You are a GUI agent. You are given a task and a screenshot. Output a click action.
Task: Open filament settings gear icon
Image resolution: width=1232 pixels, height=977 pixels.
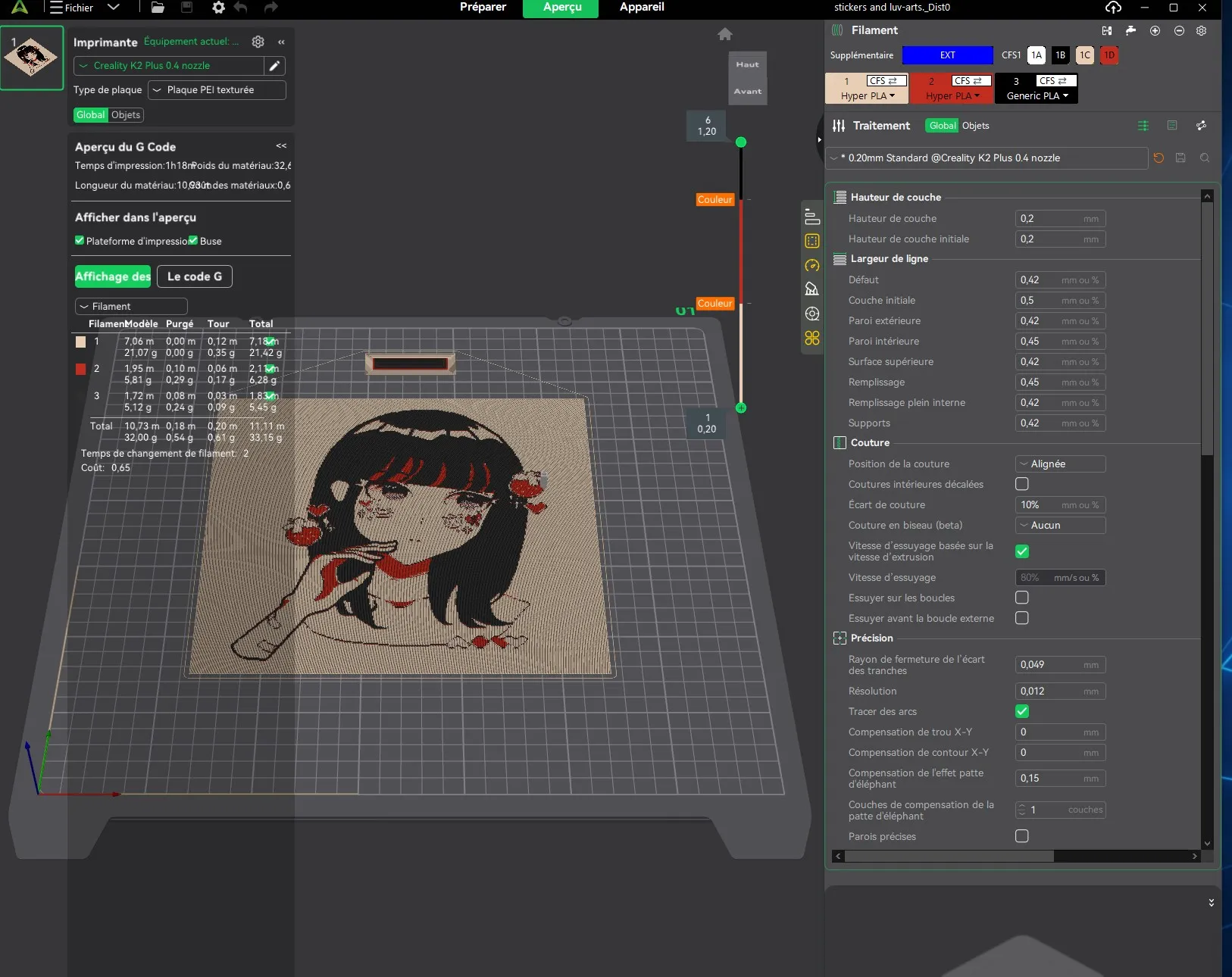(1201, 30)
